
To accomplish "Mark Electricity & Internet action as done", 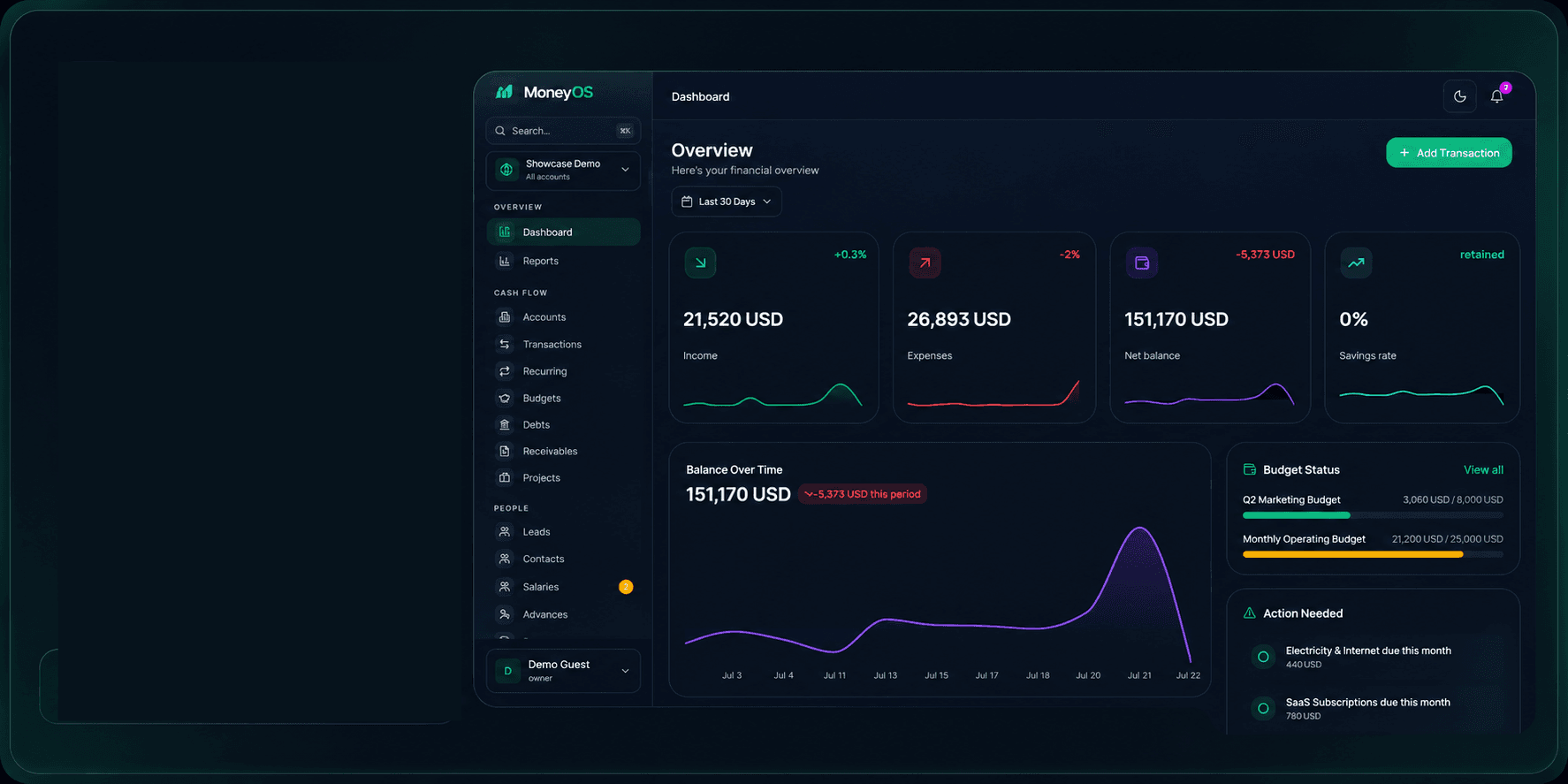I will point(1263,657).
